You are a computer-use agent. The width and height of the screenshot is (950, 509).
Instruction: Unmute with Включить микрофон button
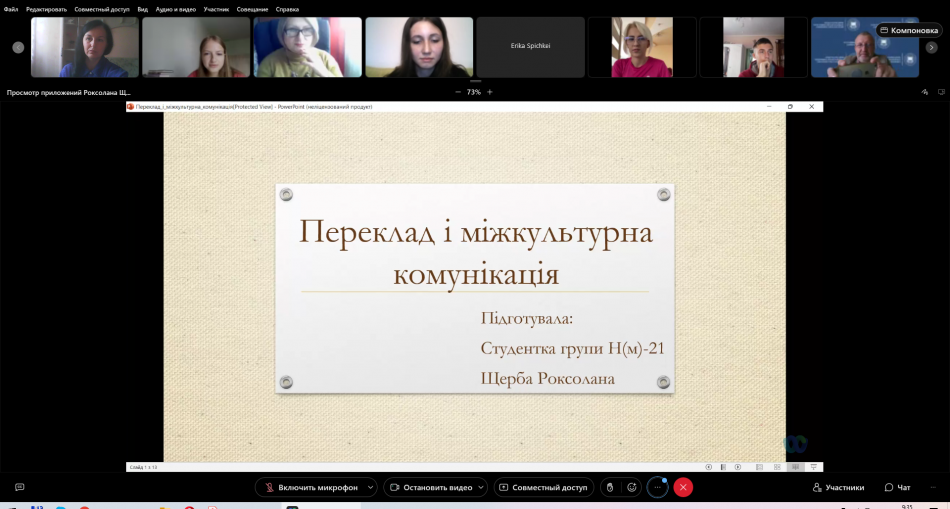coord(310,487)
